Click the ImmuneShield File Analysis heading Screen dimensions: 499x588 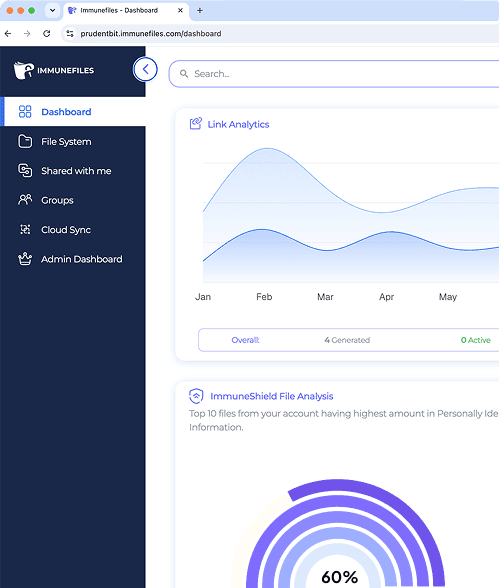[272, 396]
